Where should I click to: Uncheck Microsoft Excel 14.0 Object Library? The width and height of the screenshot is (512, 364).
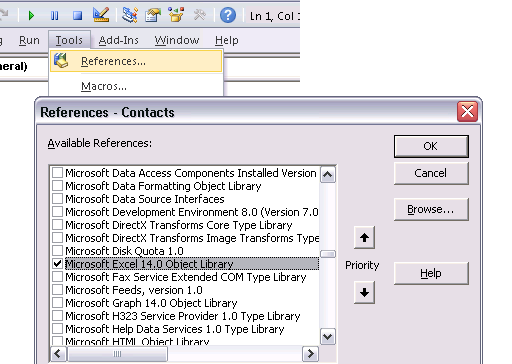coord(58,264)
